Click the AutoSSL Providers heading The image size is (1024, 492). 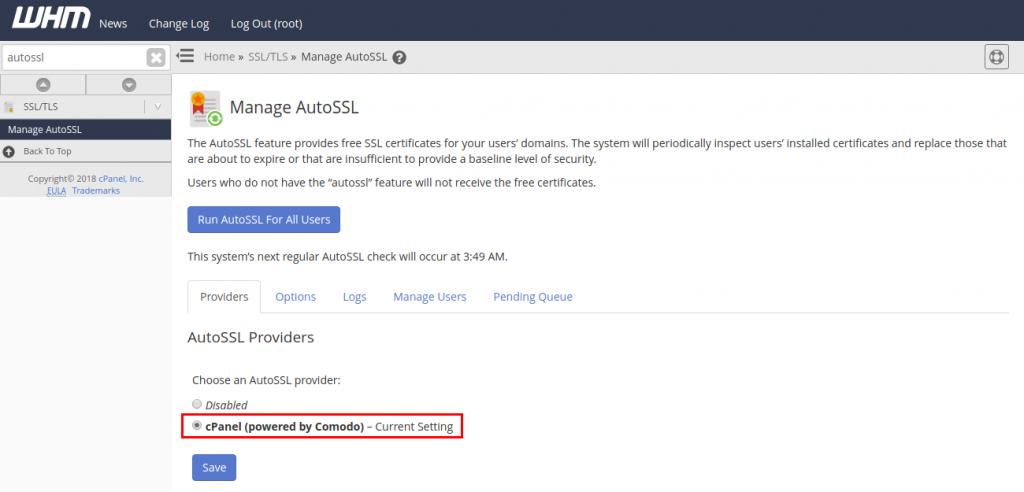pyautogui.click(x=251, y=338)
